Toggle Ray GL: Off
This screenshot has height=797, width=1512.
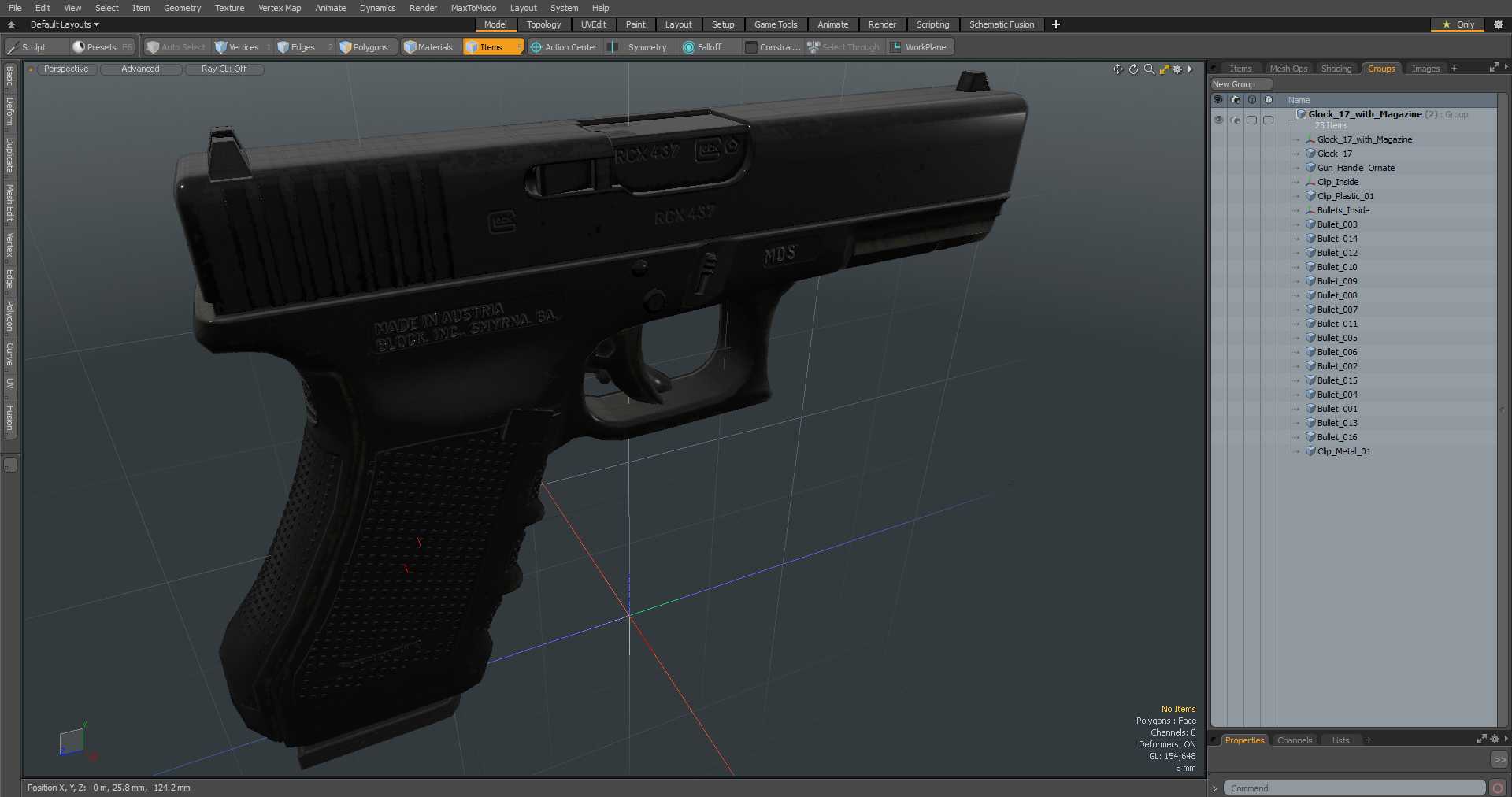tap(224, 69)
